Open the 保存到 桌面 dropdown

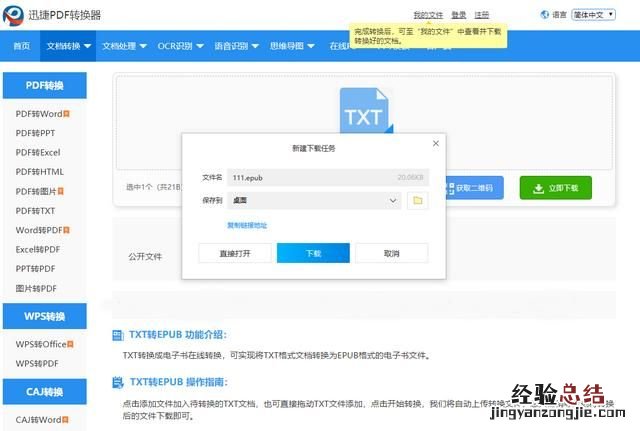click(x=314, y=200)
